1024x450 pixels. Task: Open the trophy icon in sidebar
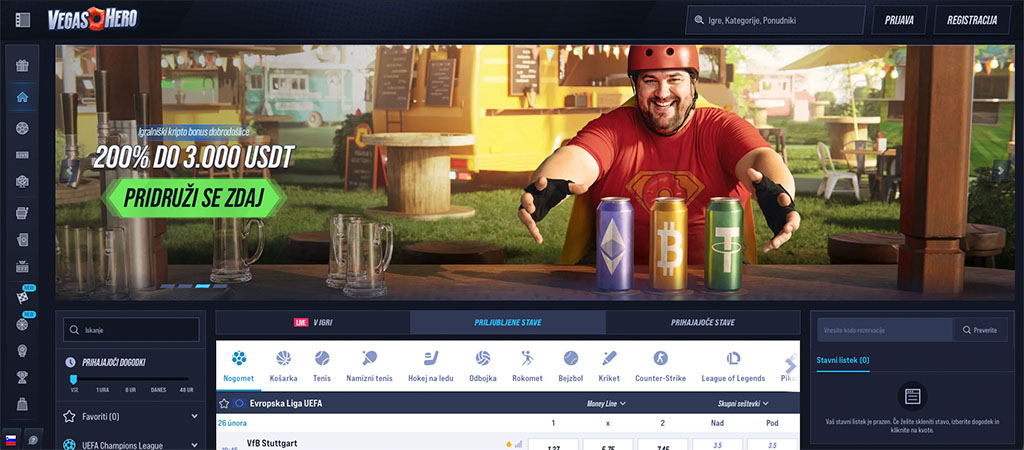point(22,377)
